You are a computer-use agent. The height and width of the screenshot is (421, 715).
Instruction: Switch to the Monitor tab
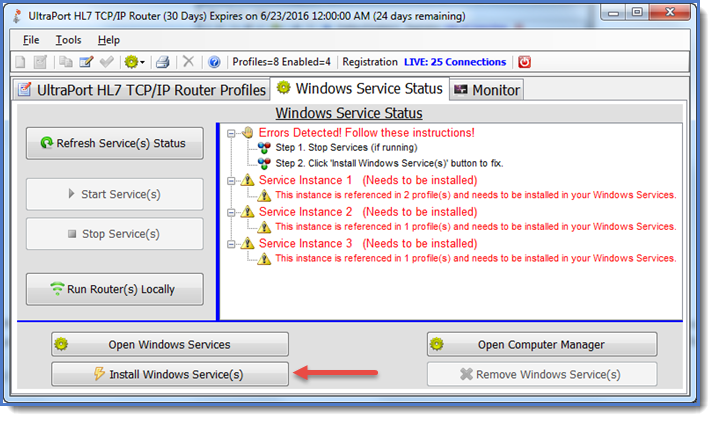486,90
